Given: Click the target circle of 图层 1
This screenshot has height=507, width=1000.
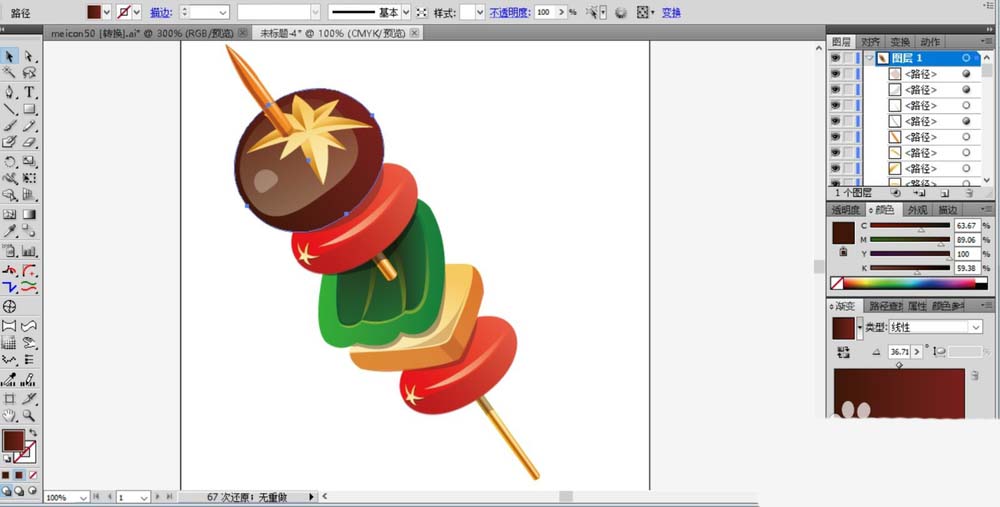Looking at the screenshot, I should coord(966,58).
